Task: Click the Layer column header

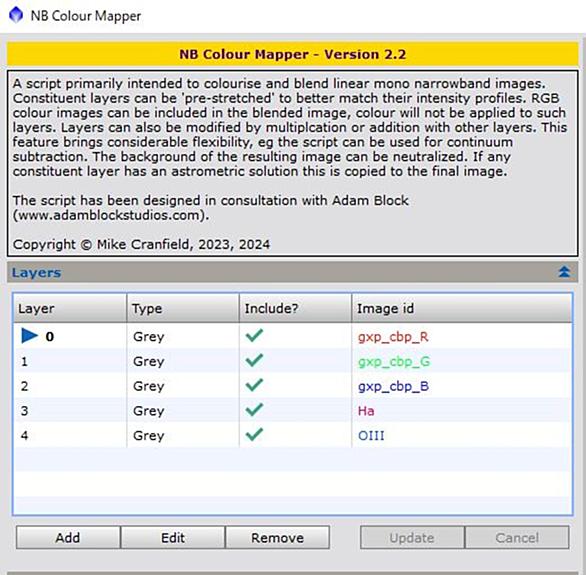Action: (70, 308)
